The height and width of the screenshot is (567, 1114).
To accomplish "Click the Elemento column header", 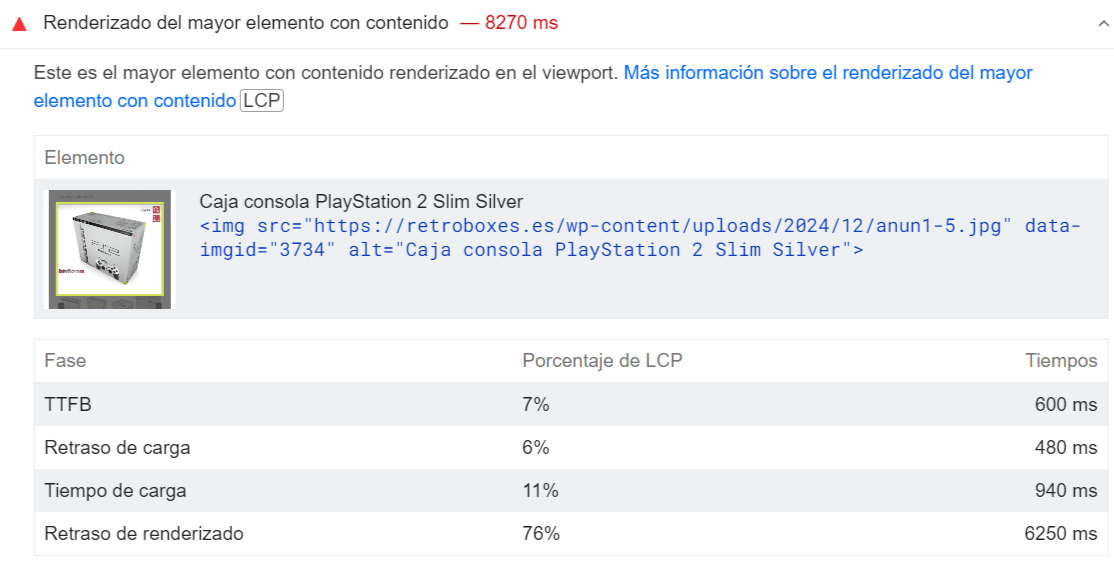I will tap(85, 158).
